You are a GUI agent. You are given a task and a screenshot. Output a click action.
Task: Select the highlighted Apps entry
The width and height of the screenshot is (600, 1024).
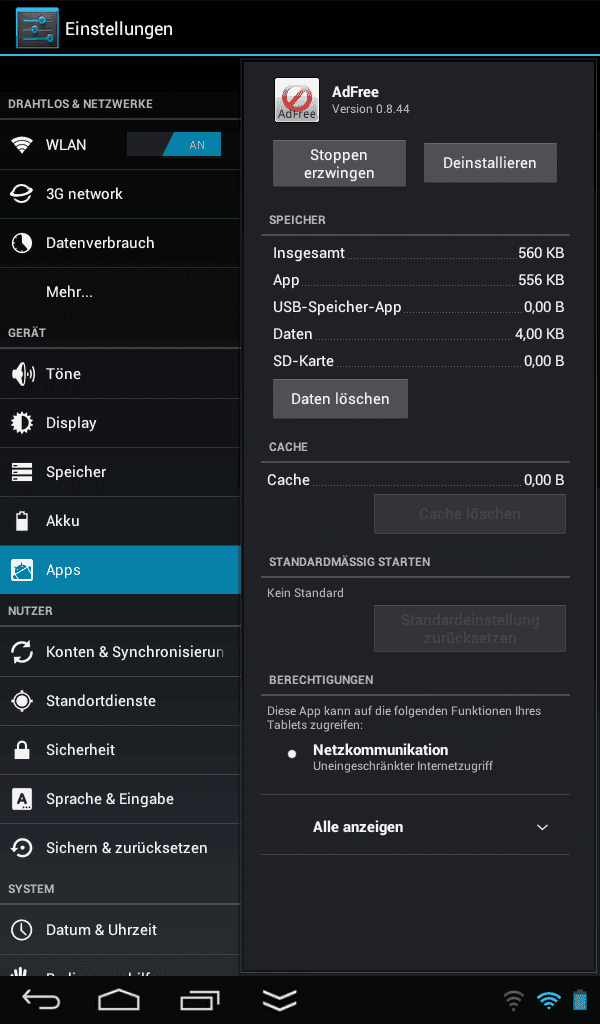pos(120,570)
